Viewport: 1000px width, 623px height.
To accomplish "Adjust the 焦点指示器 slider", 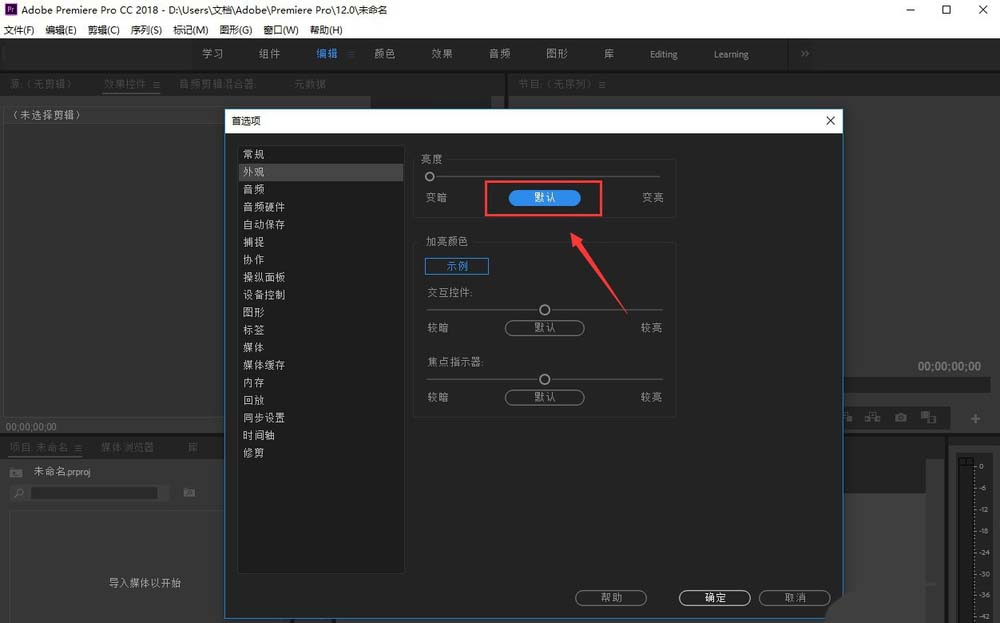I will click(545, 379).
